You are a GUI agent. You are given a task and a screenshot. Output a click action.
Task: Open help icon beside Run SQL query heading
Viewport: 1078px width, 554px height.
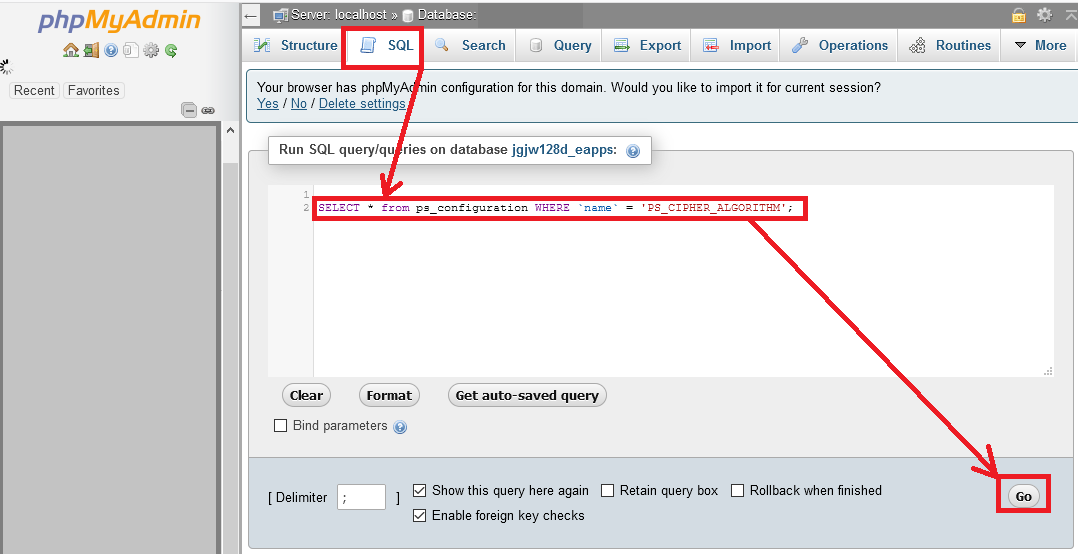pyautogui.click(x=633, y=151)
